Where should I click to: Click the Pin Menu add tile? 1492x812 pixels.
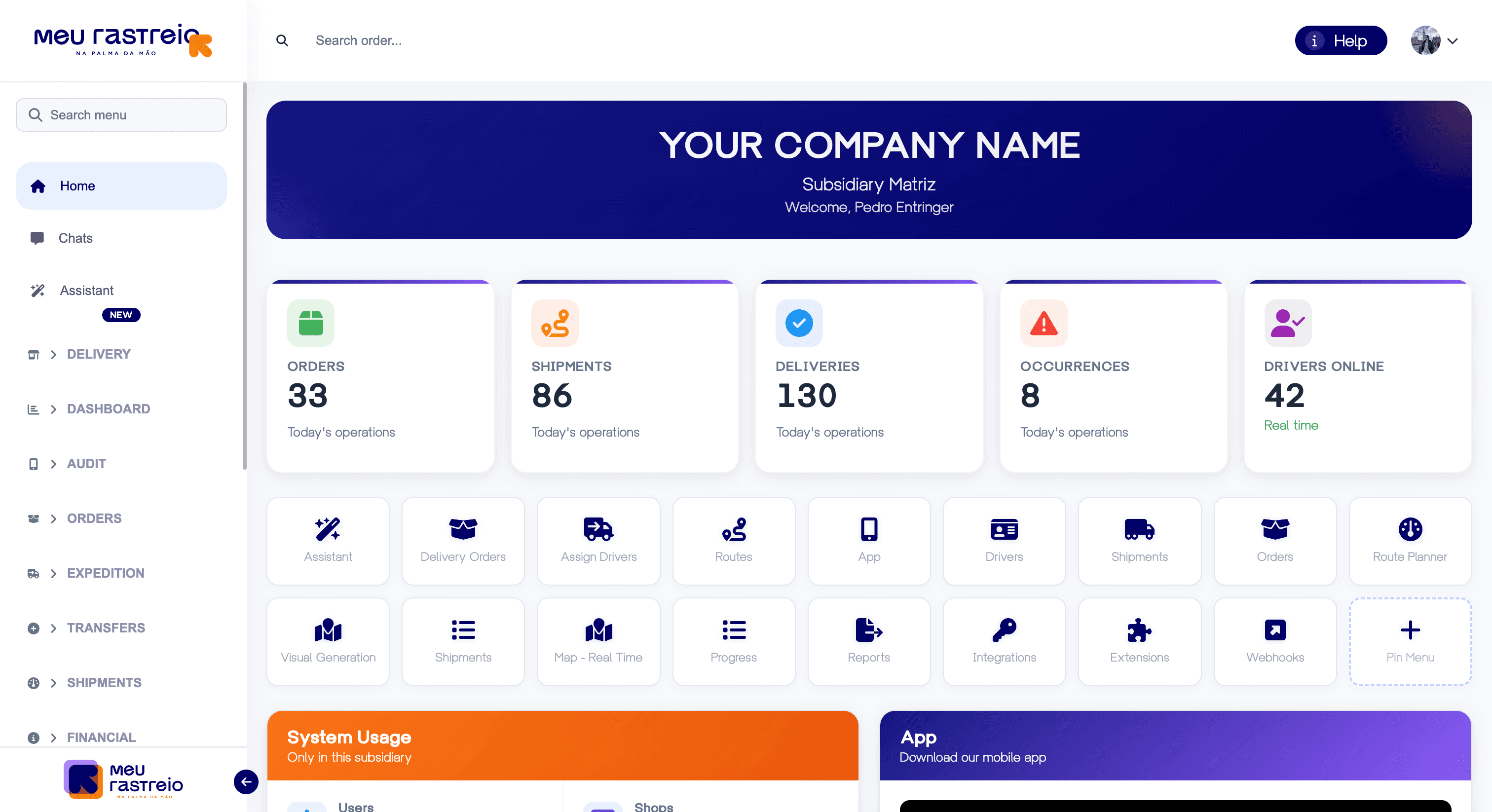tap(1409, 641)
